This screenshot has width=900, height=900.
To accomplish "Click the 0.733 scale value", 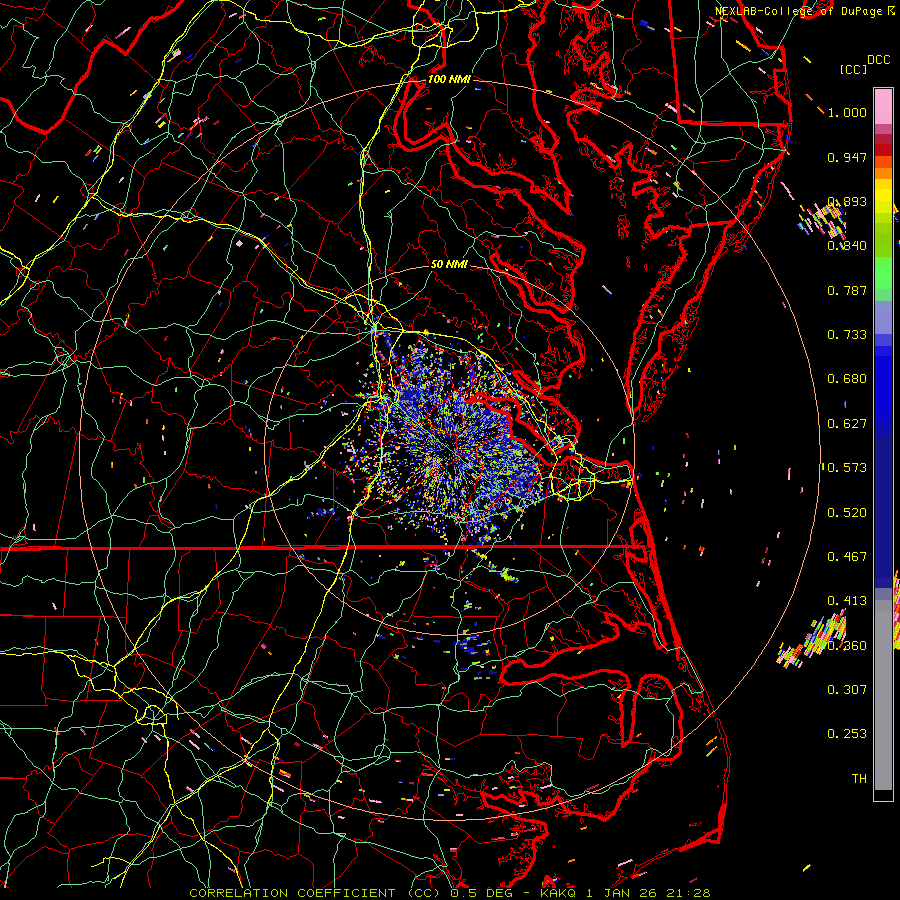I will point(847,335).
